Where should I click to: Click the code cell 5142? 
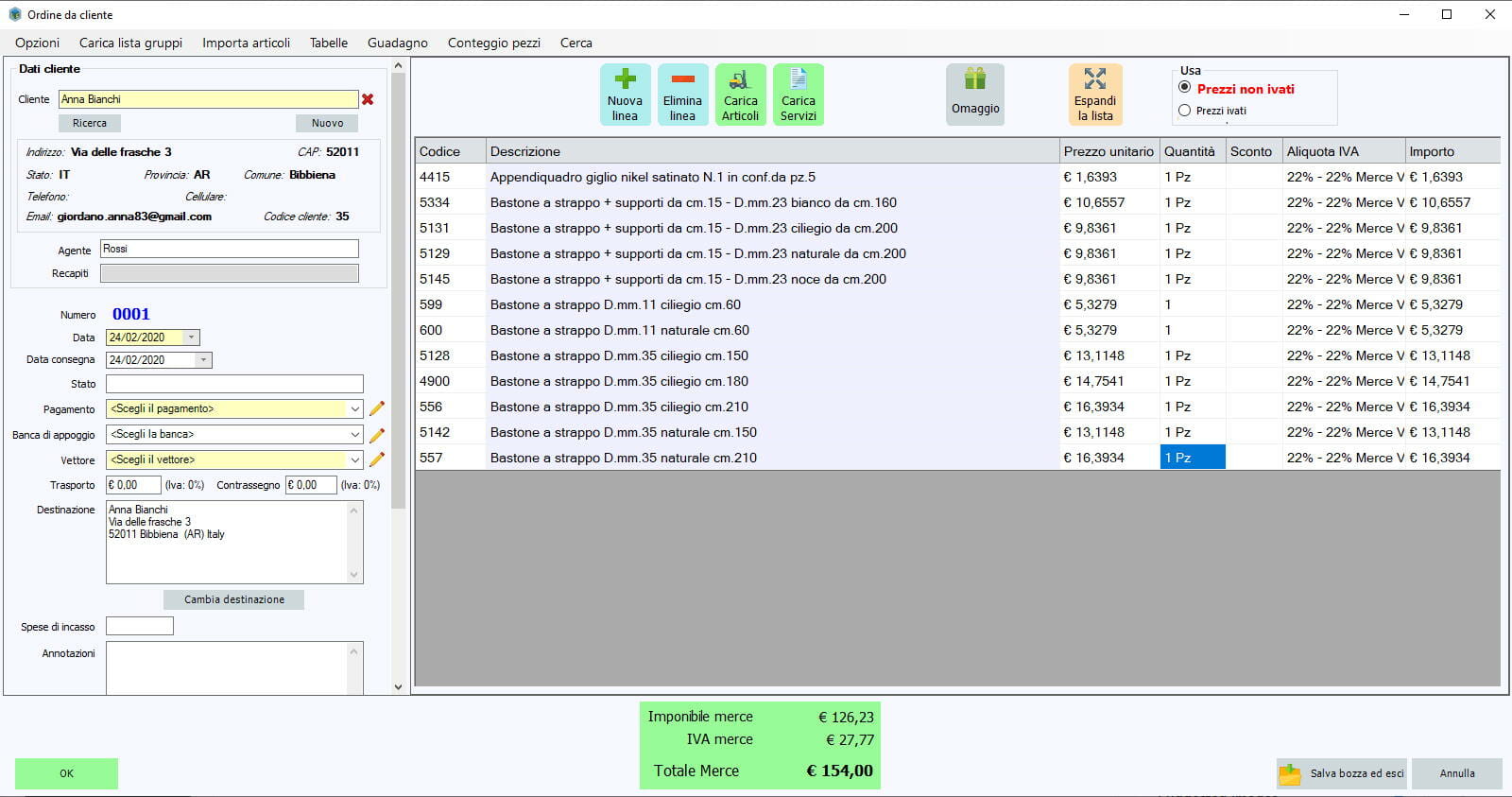[x=451, y=432]
